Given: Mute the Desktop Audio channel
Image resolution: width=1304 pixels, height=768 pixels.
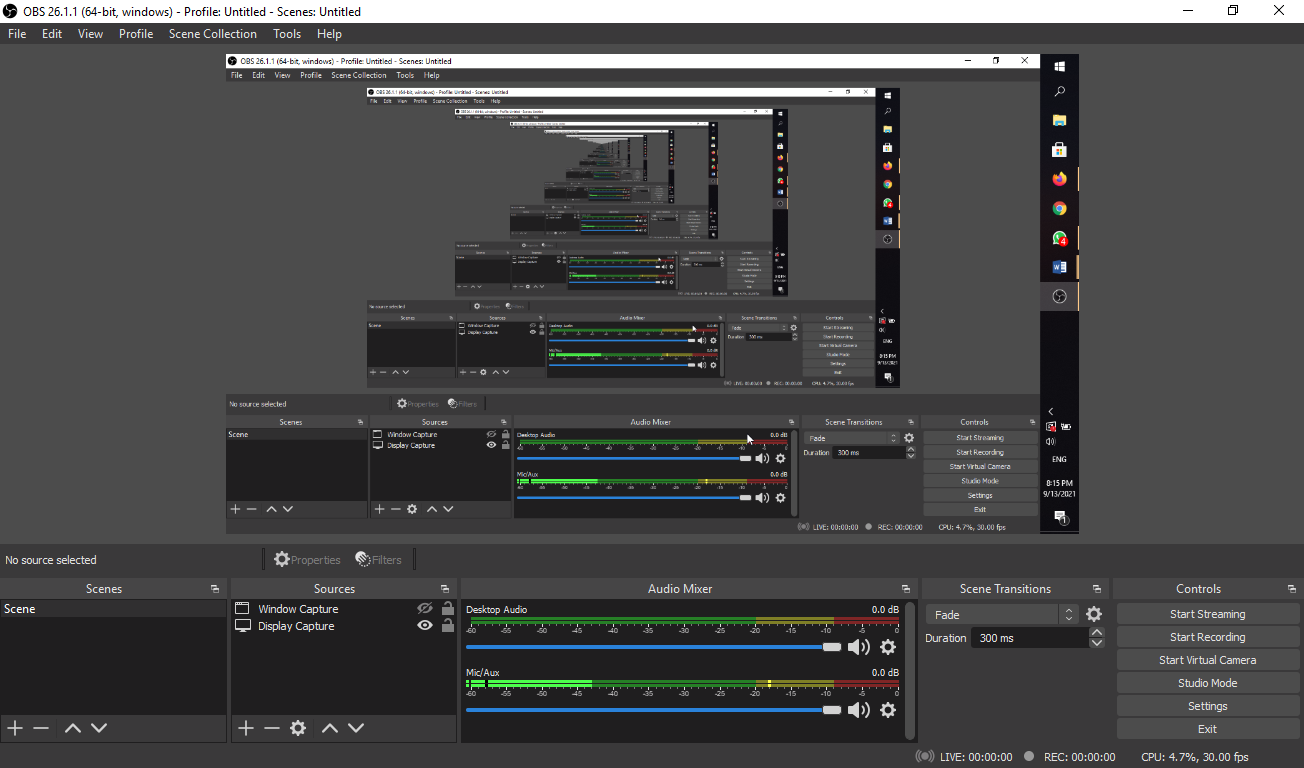Looking at the screenshot, I should point(858,647).
